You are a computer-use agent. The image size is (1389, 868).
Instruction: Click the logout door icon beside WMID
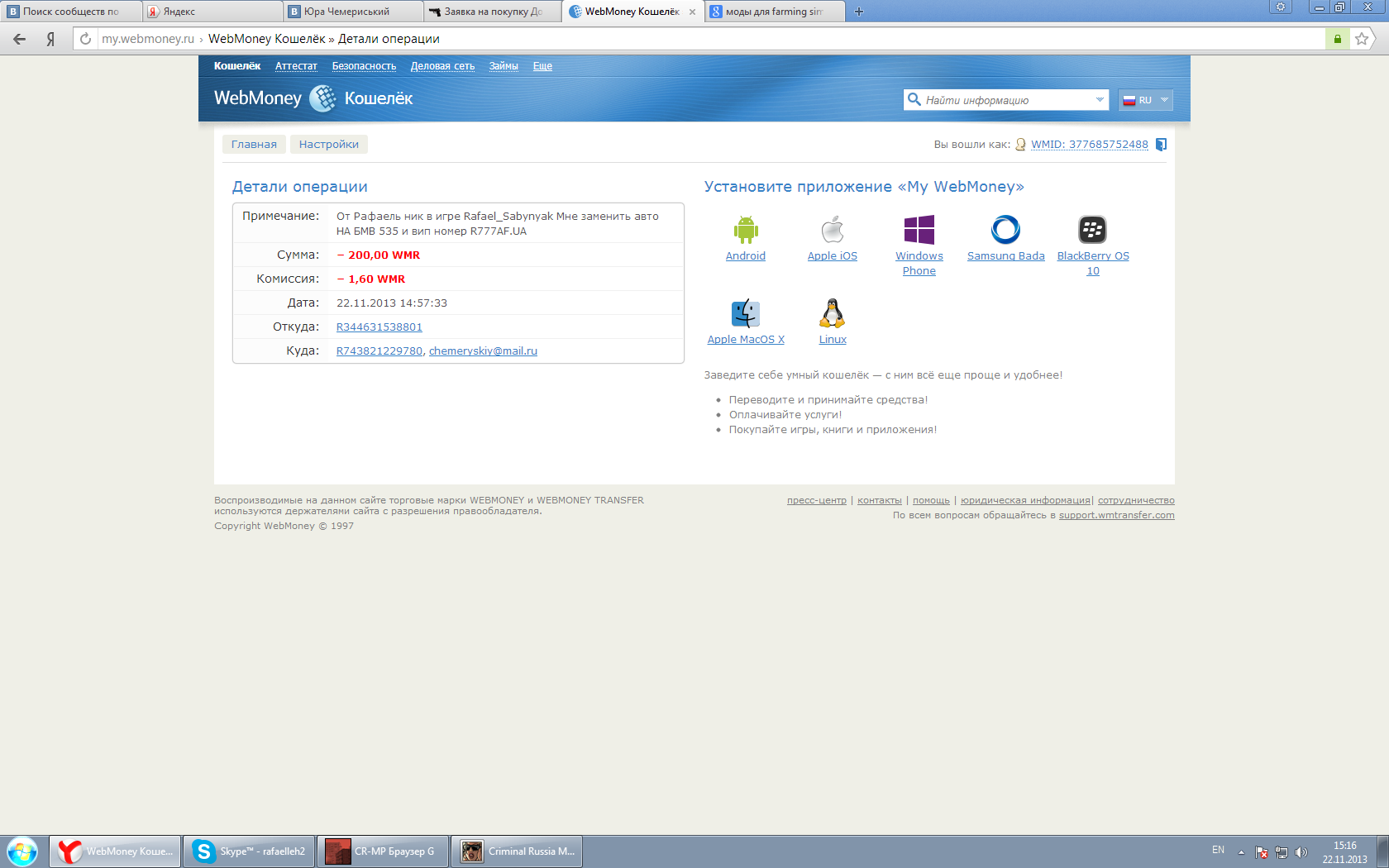(1161, 145)
